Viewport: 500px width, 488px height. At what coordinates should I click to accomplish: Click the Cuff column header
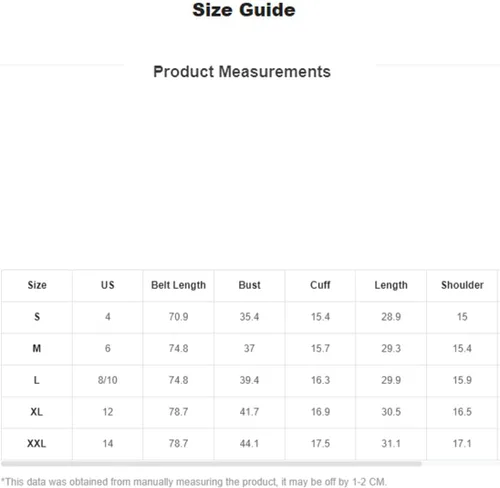click(x=320, y=285)
